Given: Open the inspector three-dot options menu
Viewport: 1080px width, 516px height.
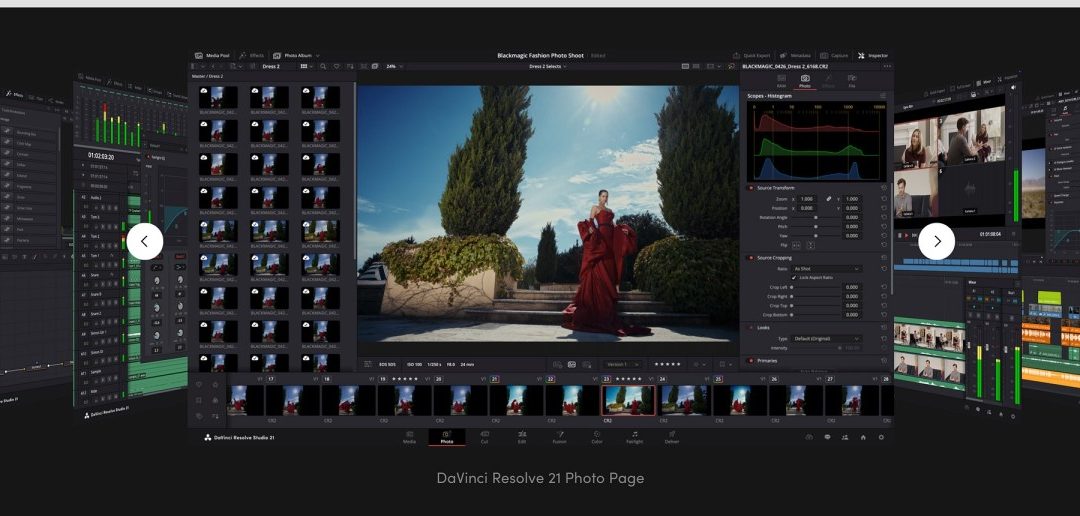Looking at the screenshot, I should [x=886, y=66].
